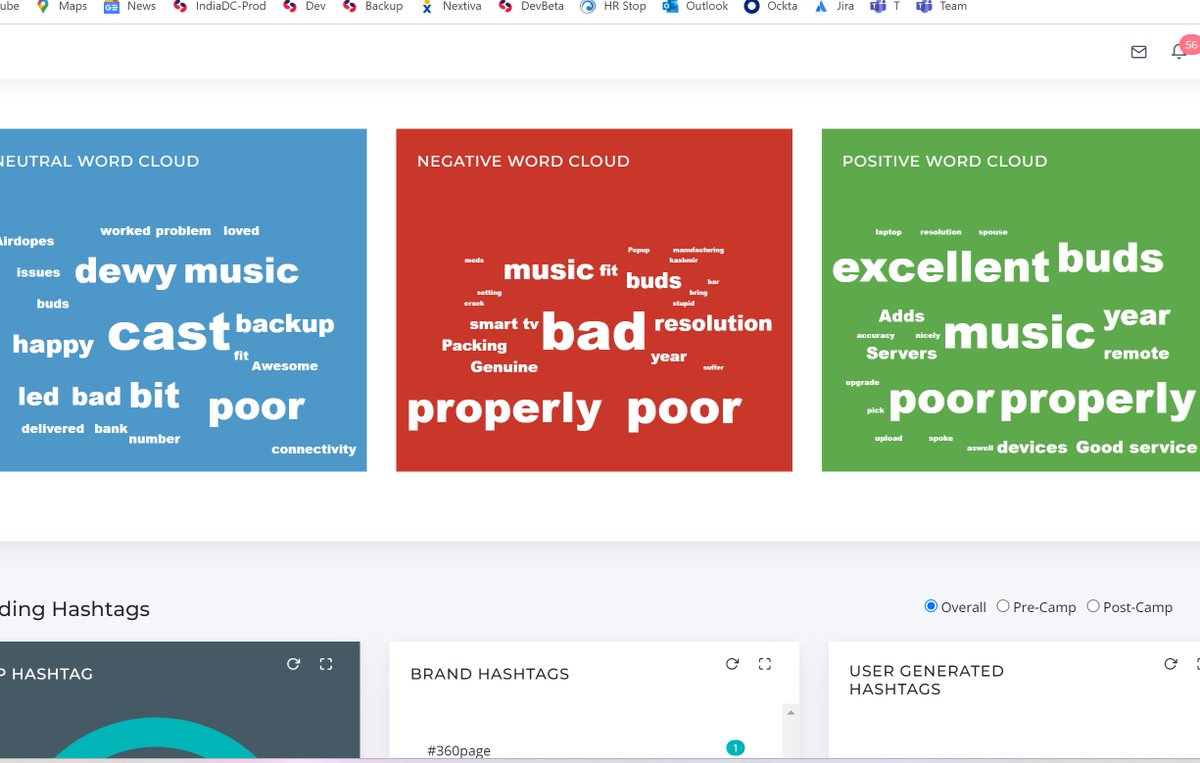Screen dimensions: 1200x763
Task: Open Backup bookmark
Action: 372,6
